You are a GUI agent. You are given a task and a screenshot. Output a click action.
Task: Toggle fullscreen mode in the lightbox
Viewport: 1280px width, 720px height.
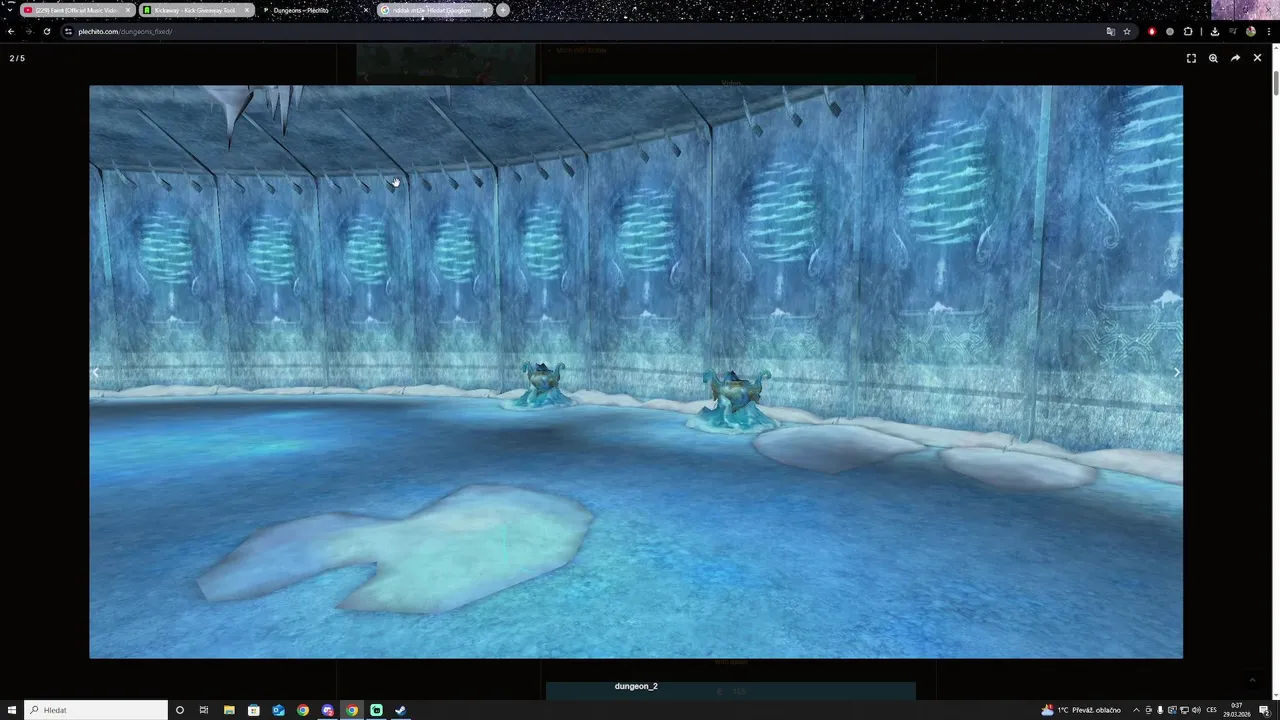1191,58
